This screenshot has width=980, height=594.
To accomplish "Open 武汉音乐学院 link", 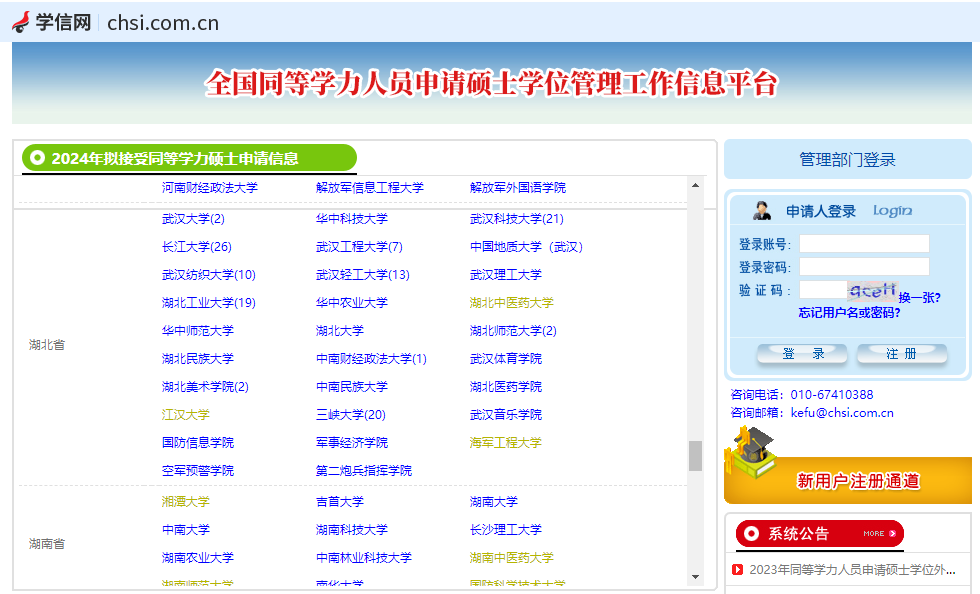I will (x=506, y=415).
